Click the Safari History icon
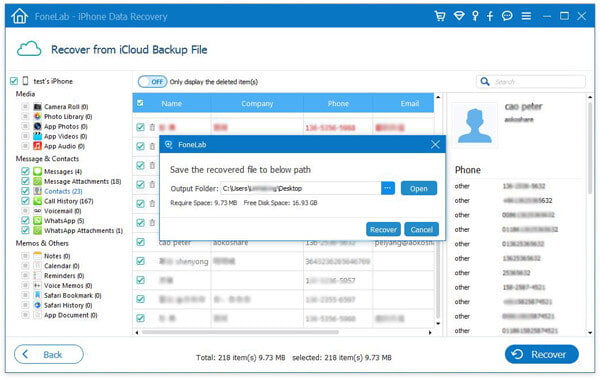600x379 pixels. pyautogui.click(x=38, y=305)
